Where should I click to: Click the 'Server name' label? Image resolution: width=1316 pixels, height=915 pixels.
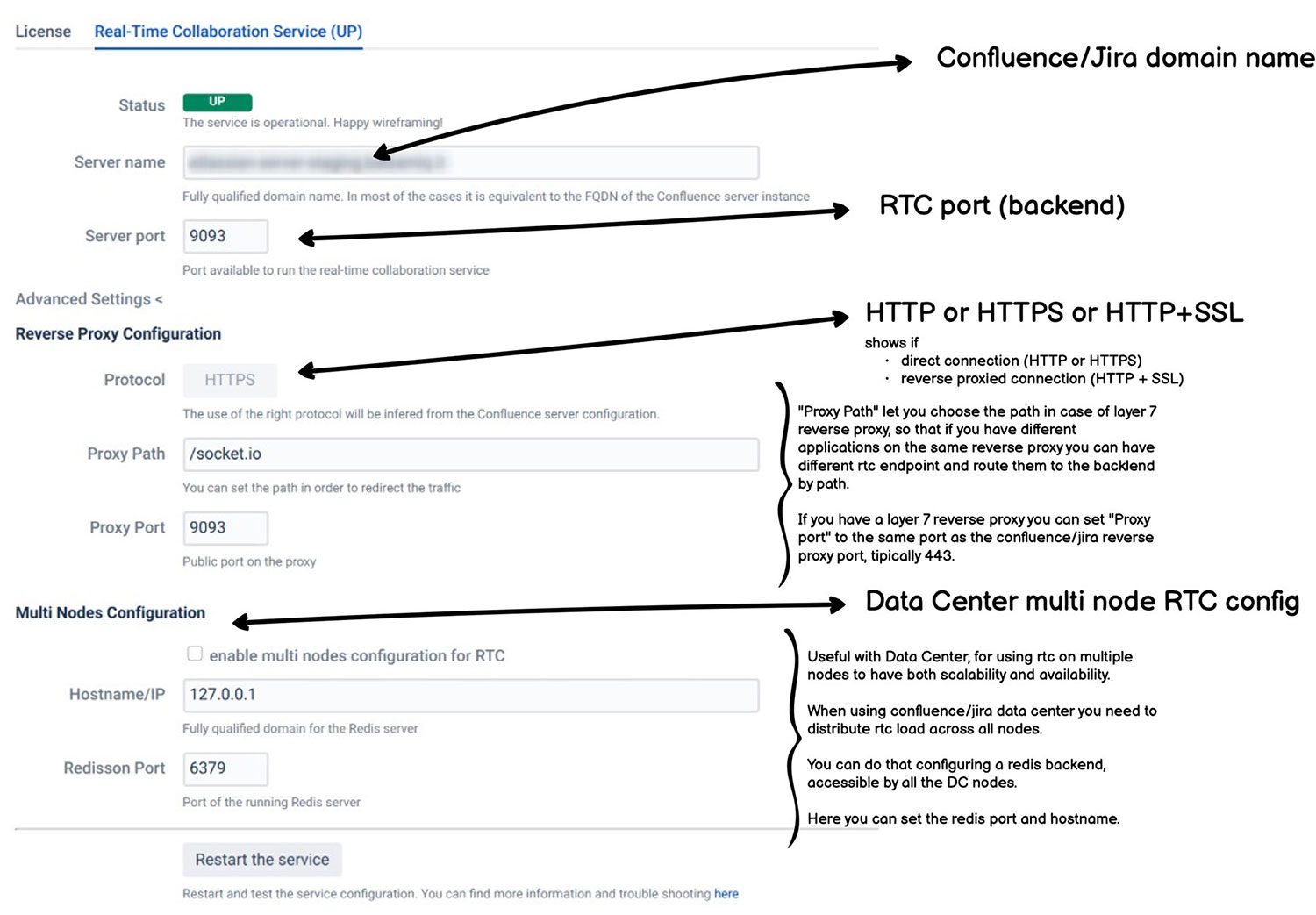[x=119, y=162]
